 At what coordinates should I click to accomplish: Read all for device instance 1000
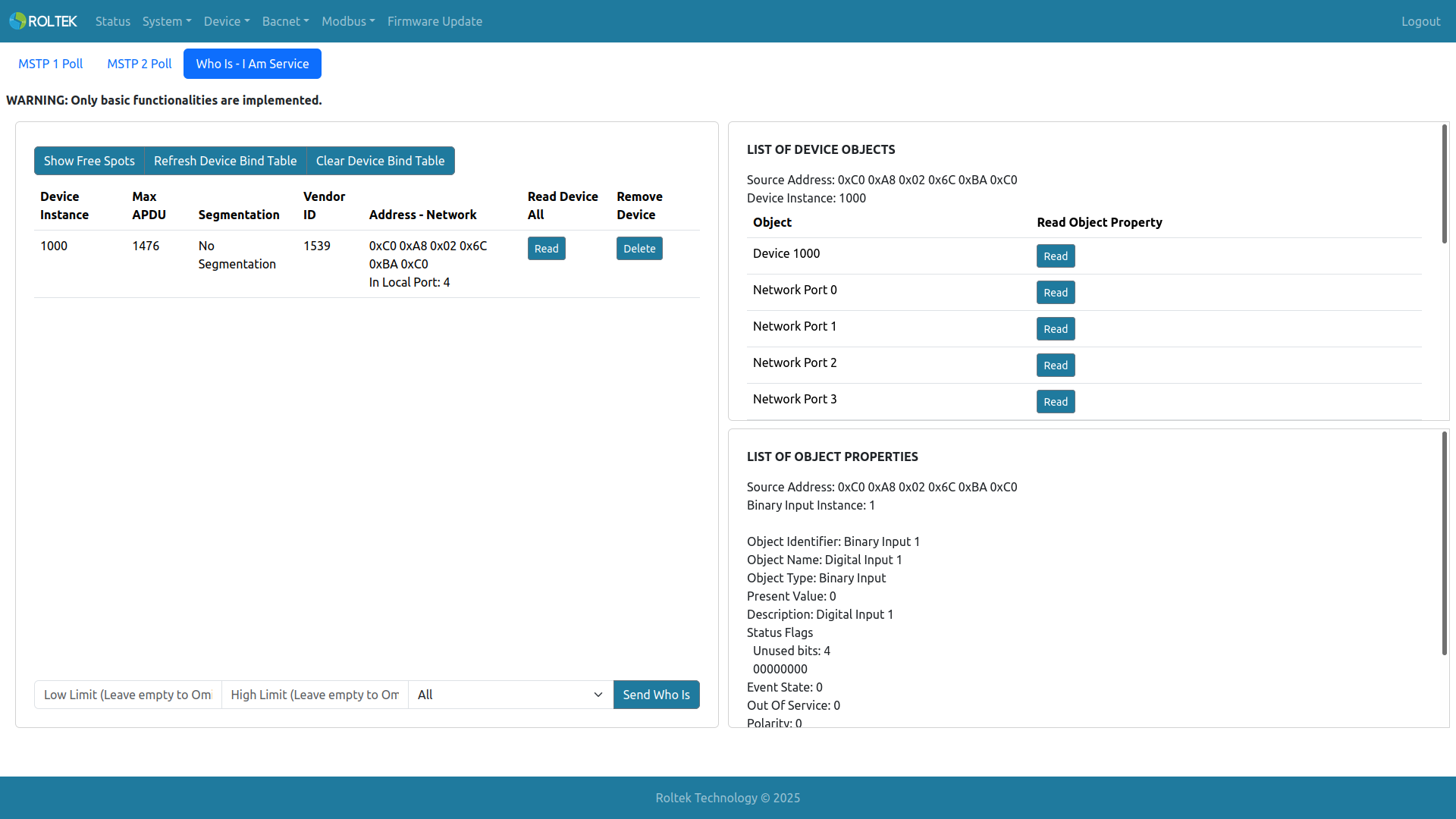pos(547,249)
